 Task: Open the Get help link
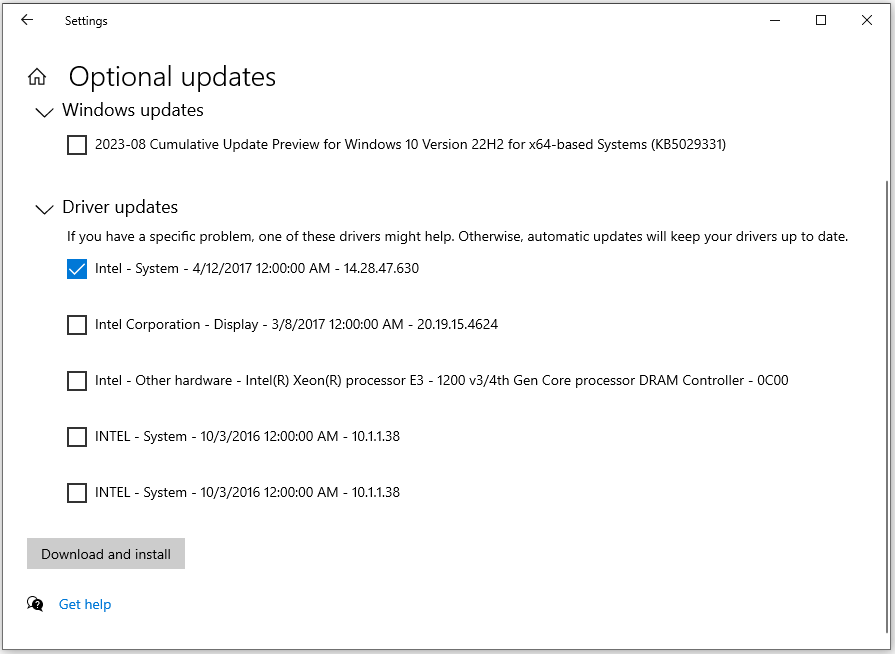click(85, 604)
